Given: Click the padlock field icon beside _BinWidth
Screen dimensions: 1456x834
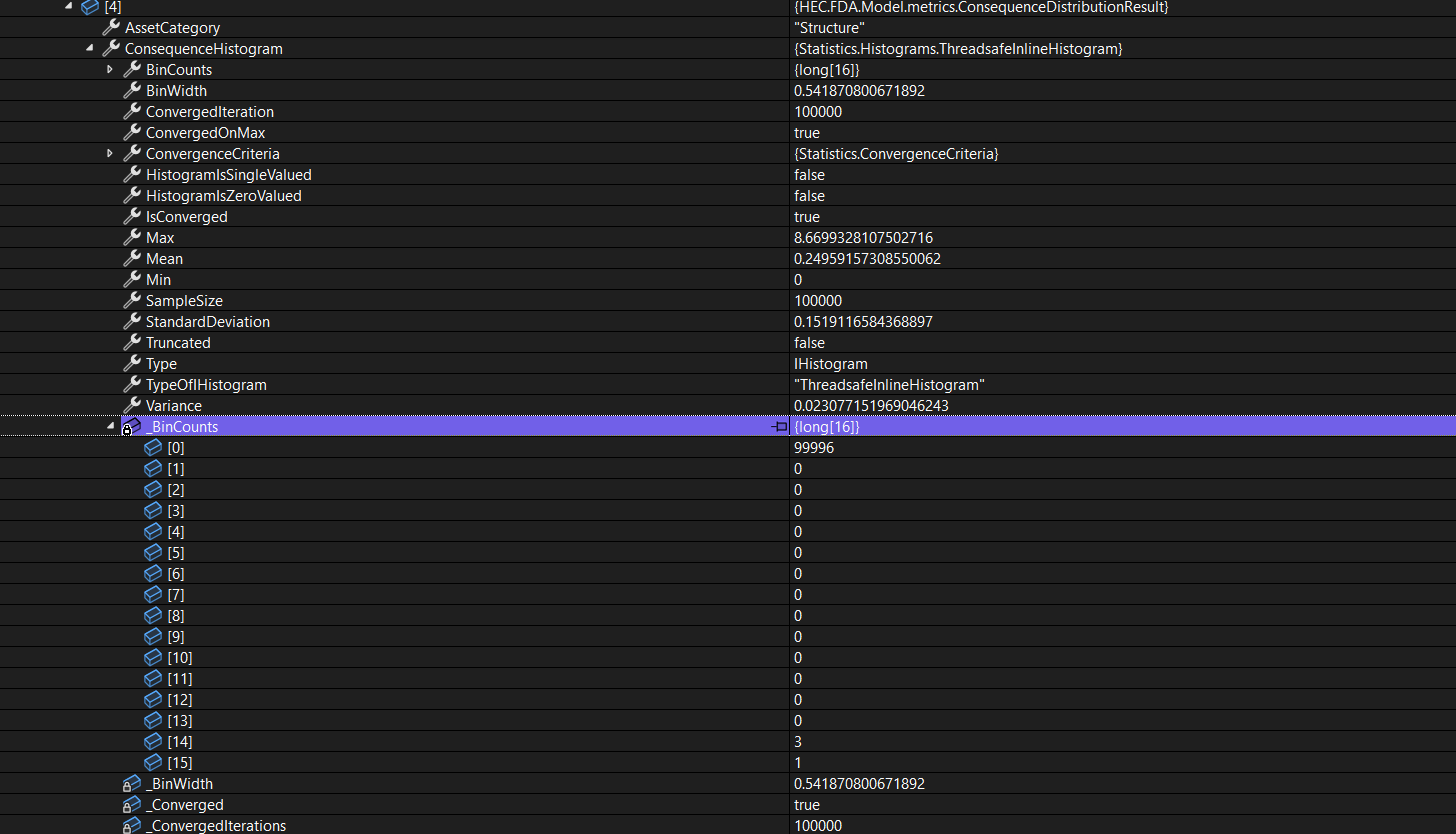Looking at the screenshot, I should pos(132,783).
